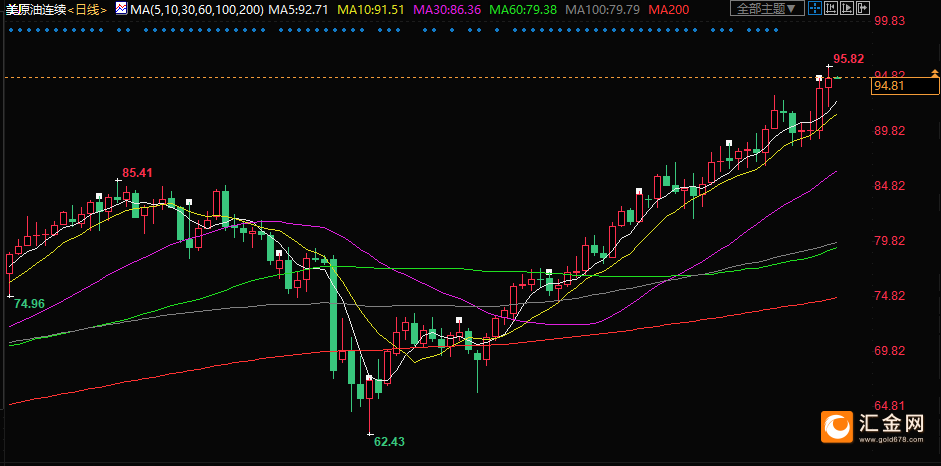
Task: Click the 79.82 price axis label
Action: click(889, 241)
